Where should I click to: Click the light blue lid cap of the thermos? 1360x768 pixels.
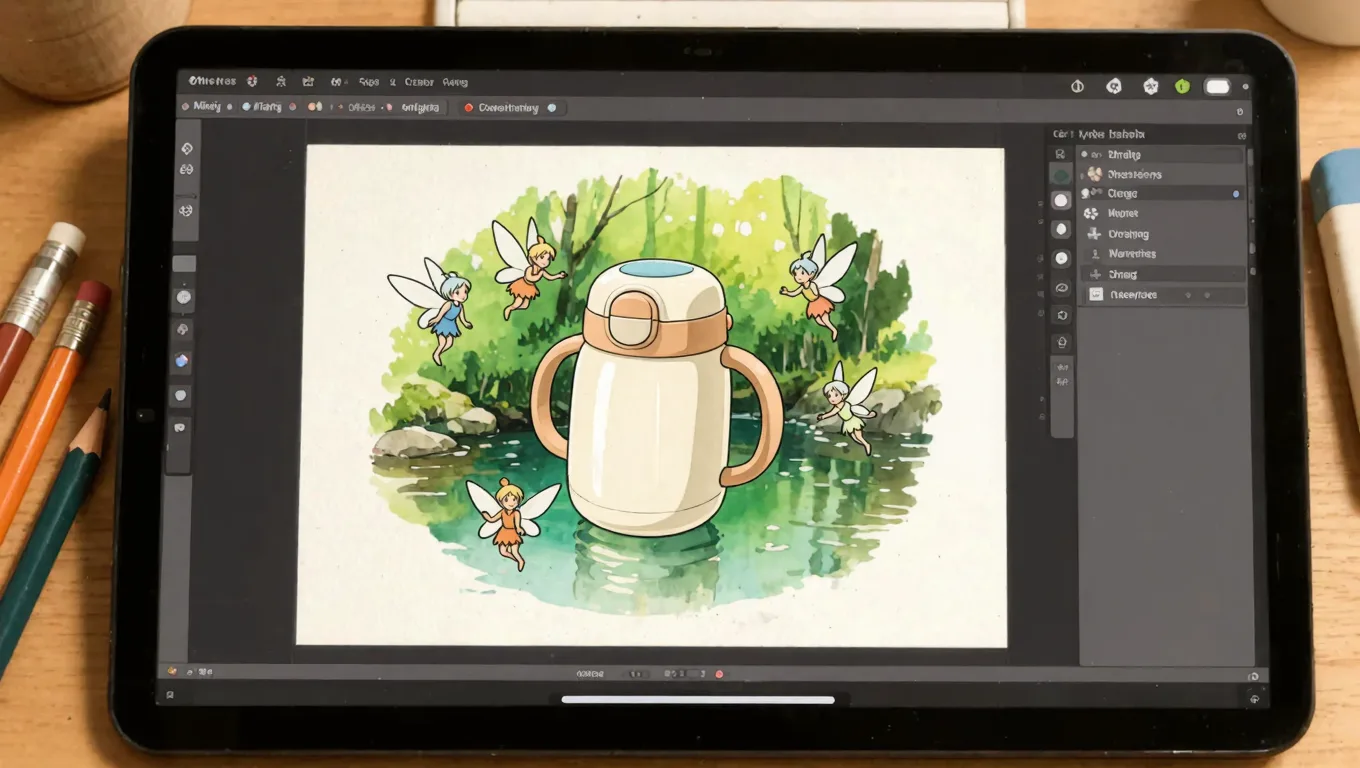pos(656,269)
